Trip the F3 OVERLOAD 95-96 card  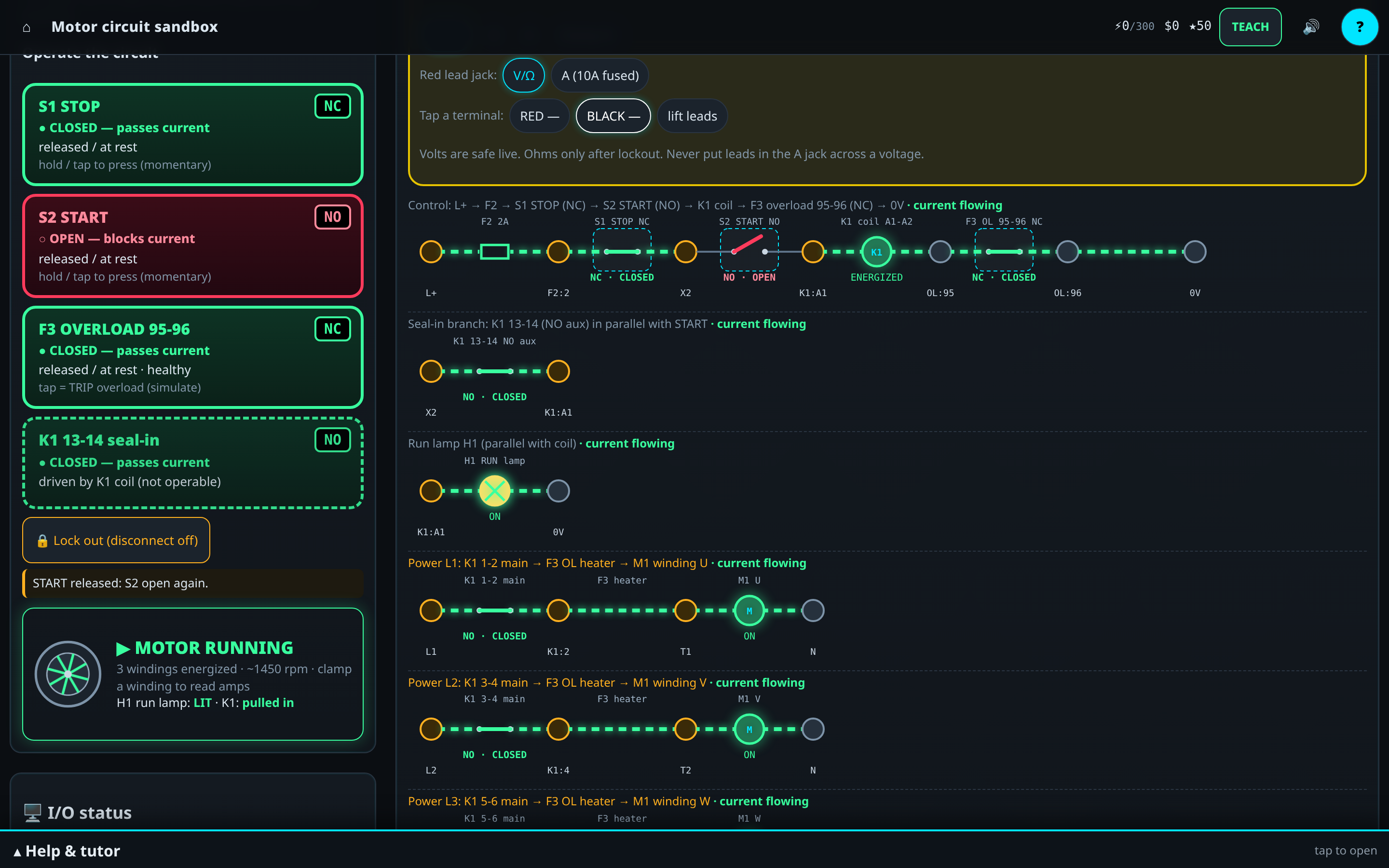[x=193, y=357]
